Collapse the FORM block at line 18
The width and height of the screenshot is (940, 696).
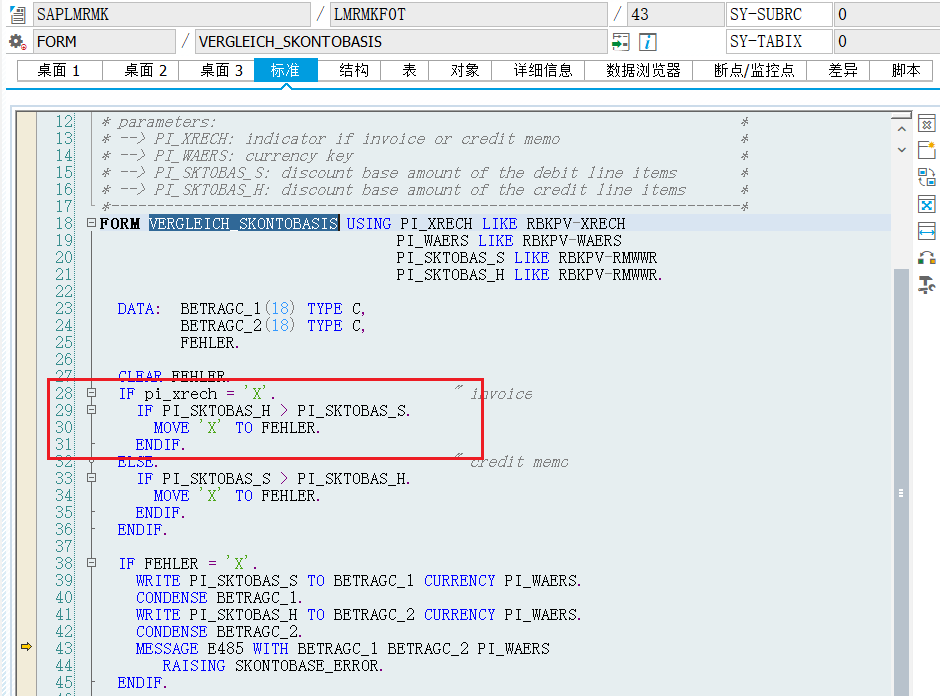91,223
